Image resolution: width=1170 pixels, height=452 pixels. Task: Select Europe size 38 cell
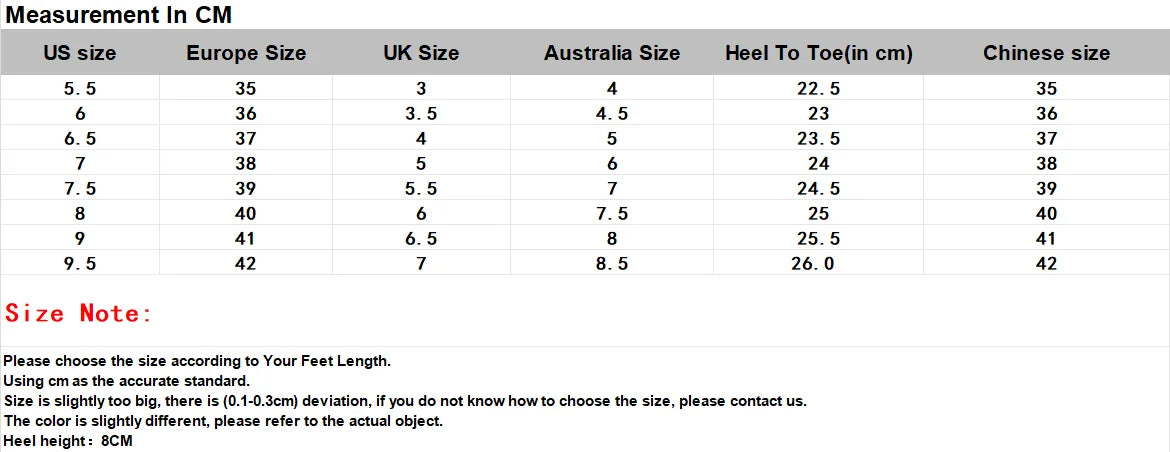[x=245, y=163]
